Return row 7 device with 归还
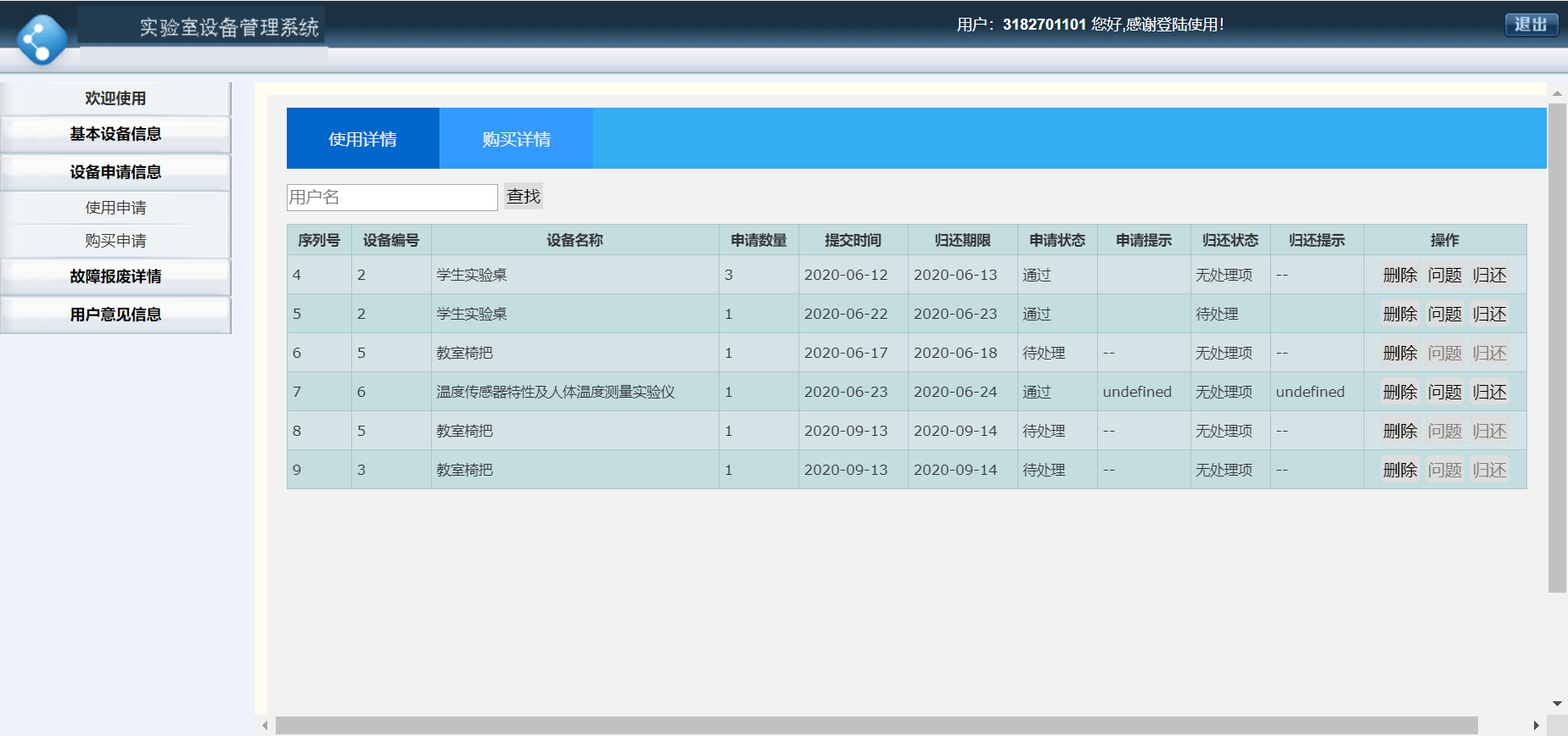This screenshot has height=736, width=1568. click(1490, 392)
